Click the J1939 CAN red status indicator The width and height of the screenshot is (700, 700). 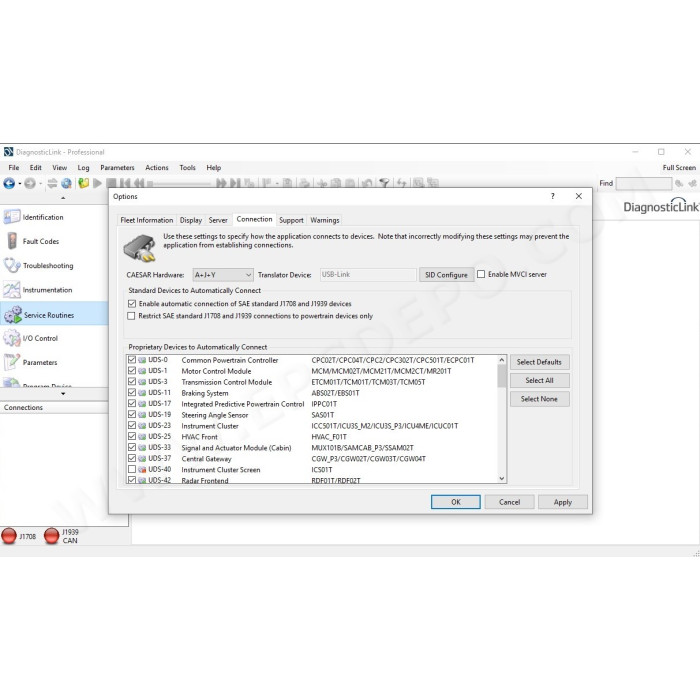51,536
